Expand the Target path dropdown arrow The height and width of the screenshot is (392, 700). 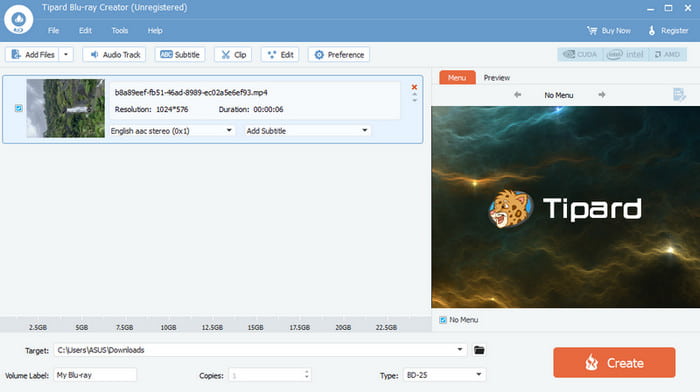[460, 350]
